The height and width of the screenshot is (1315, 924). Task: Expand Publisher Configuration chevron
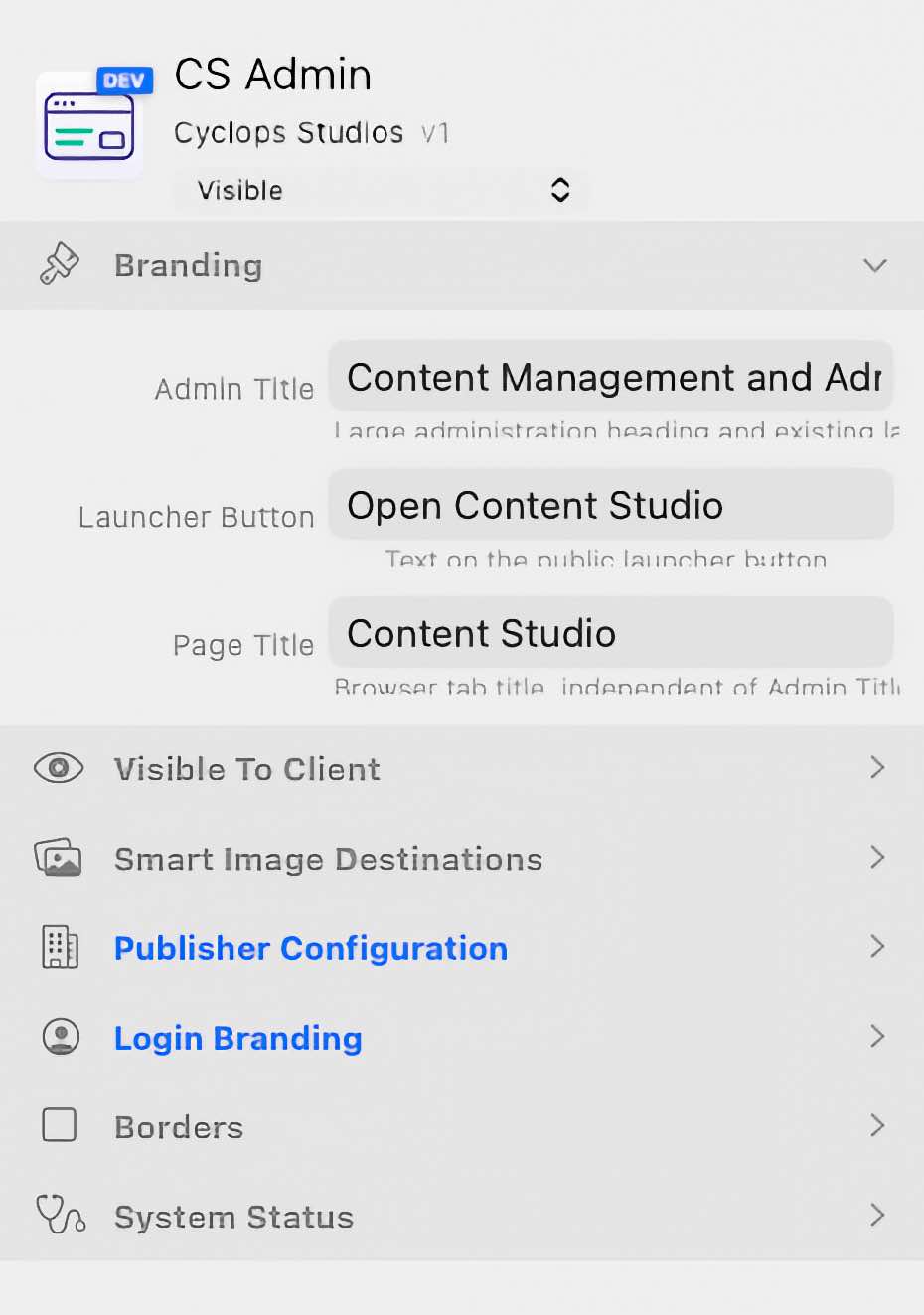point(877,946)
